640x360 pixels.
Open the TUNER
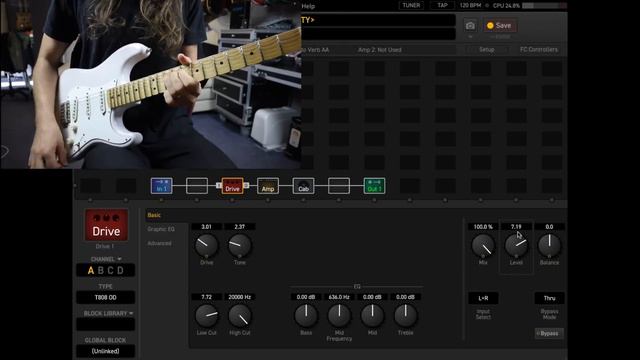tap(411, 5)
